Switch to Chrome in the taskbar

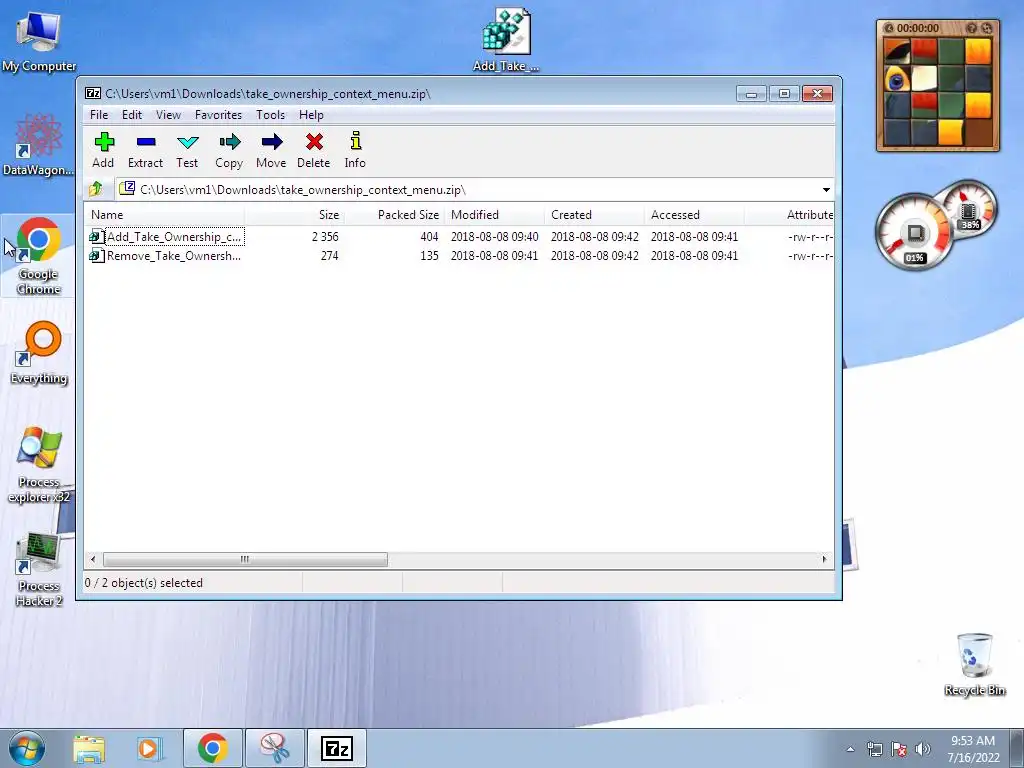point(213,748)
